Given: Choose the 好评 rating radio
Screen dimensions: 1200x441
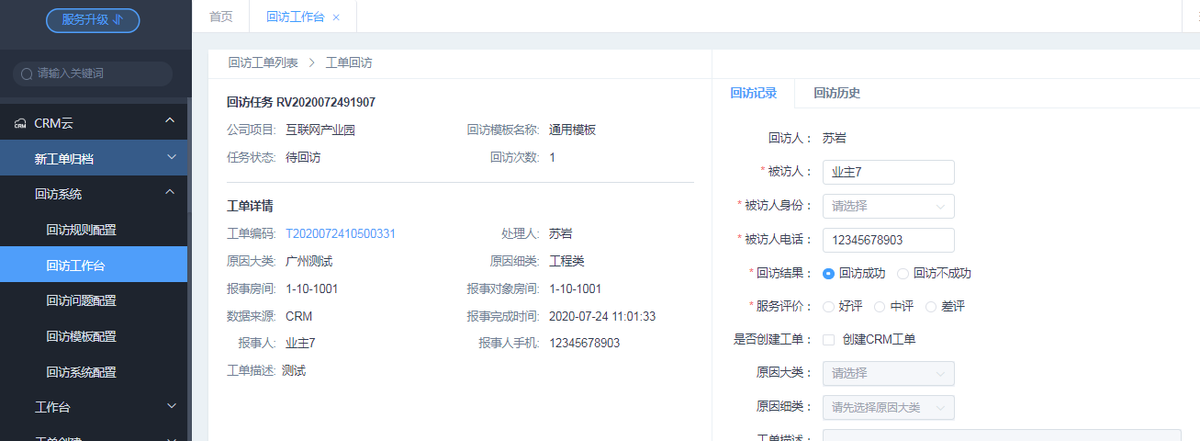Looking at the screenshot, I should (x=828, y=307).
